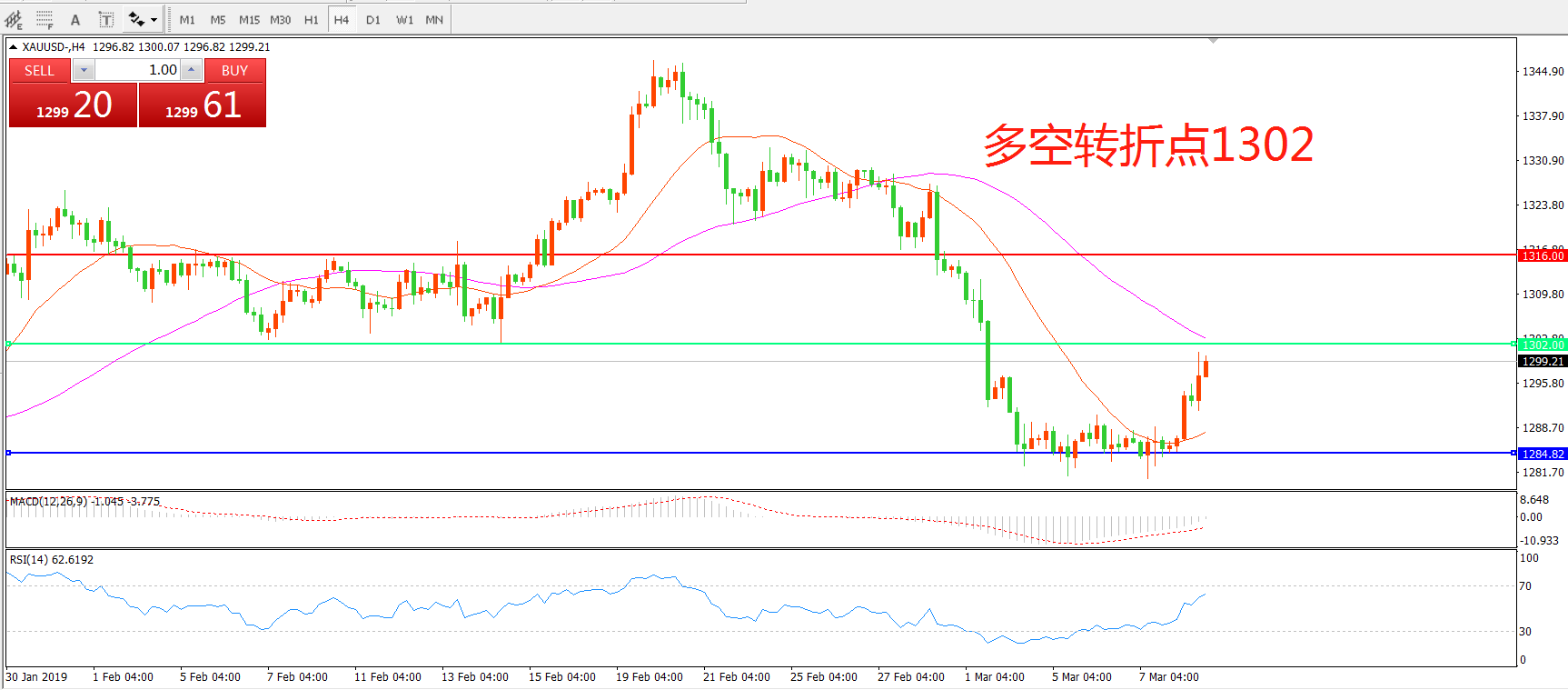
Task: Select the Equidistant Channel drawing tool
Action: point(14,19)
